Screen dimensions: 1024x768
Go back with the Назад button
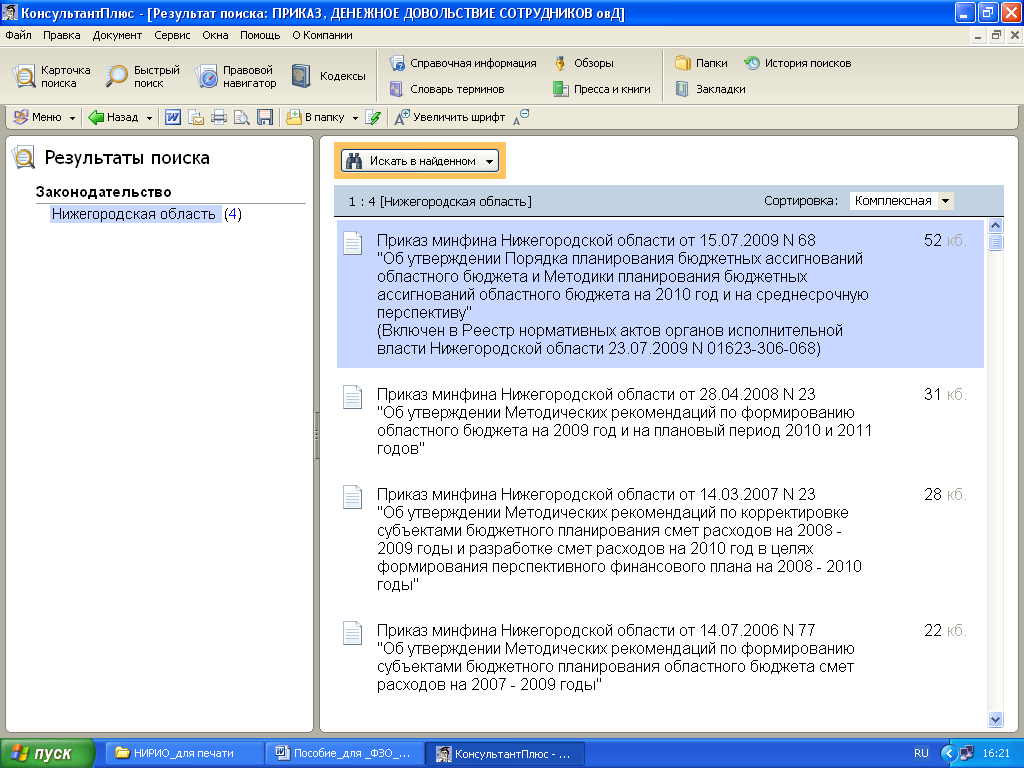click(113, 118)
